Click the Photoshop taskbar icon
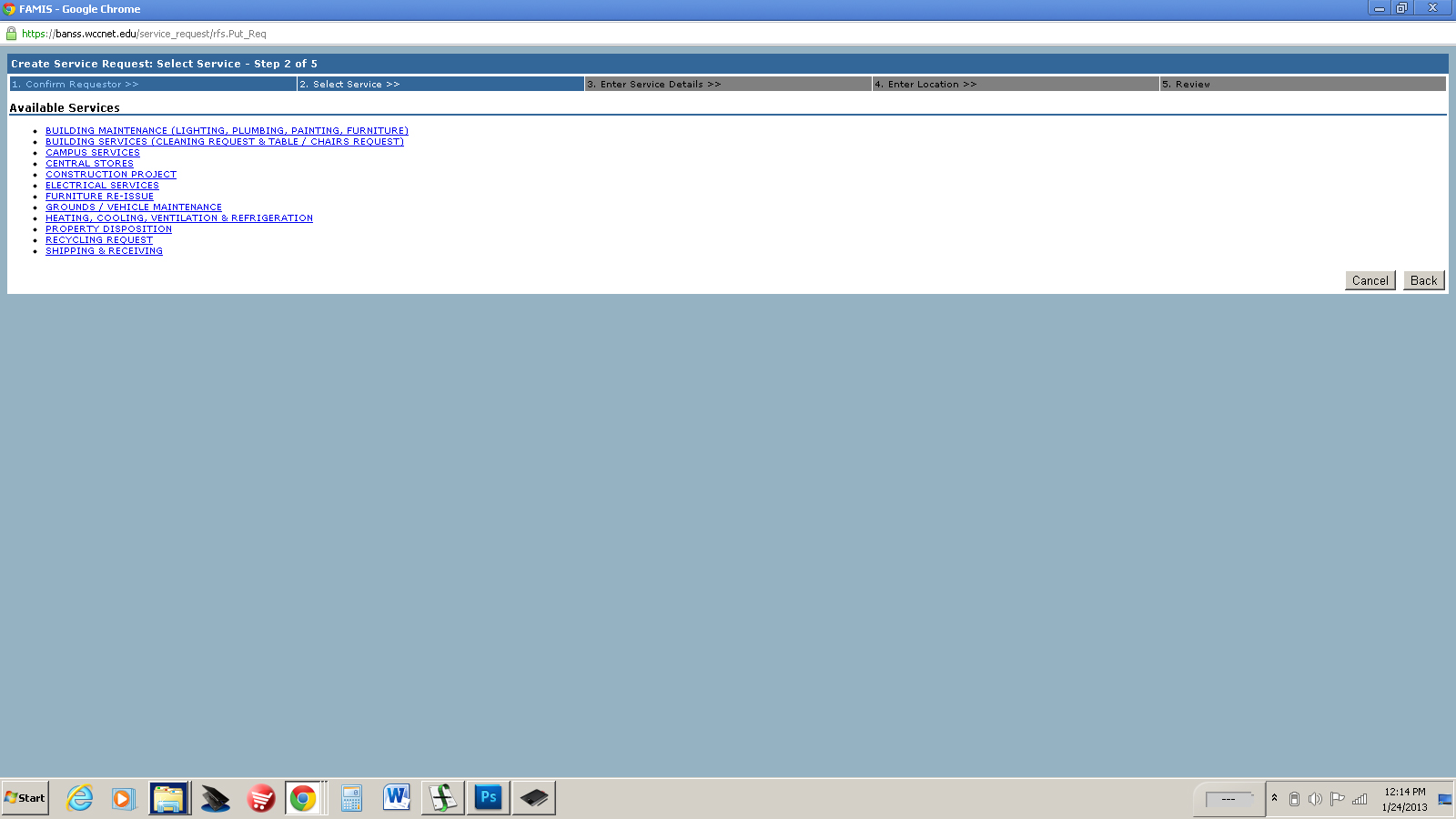 [489, 798]
